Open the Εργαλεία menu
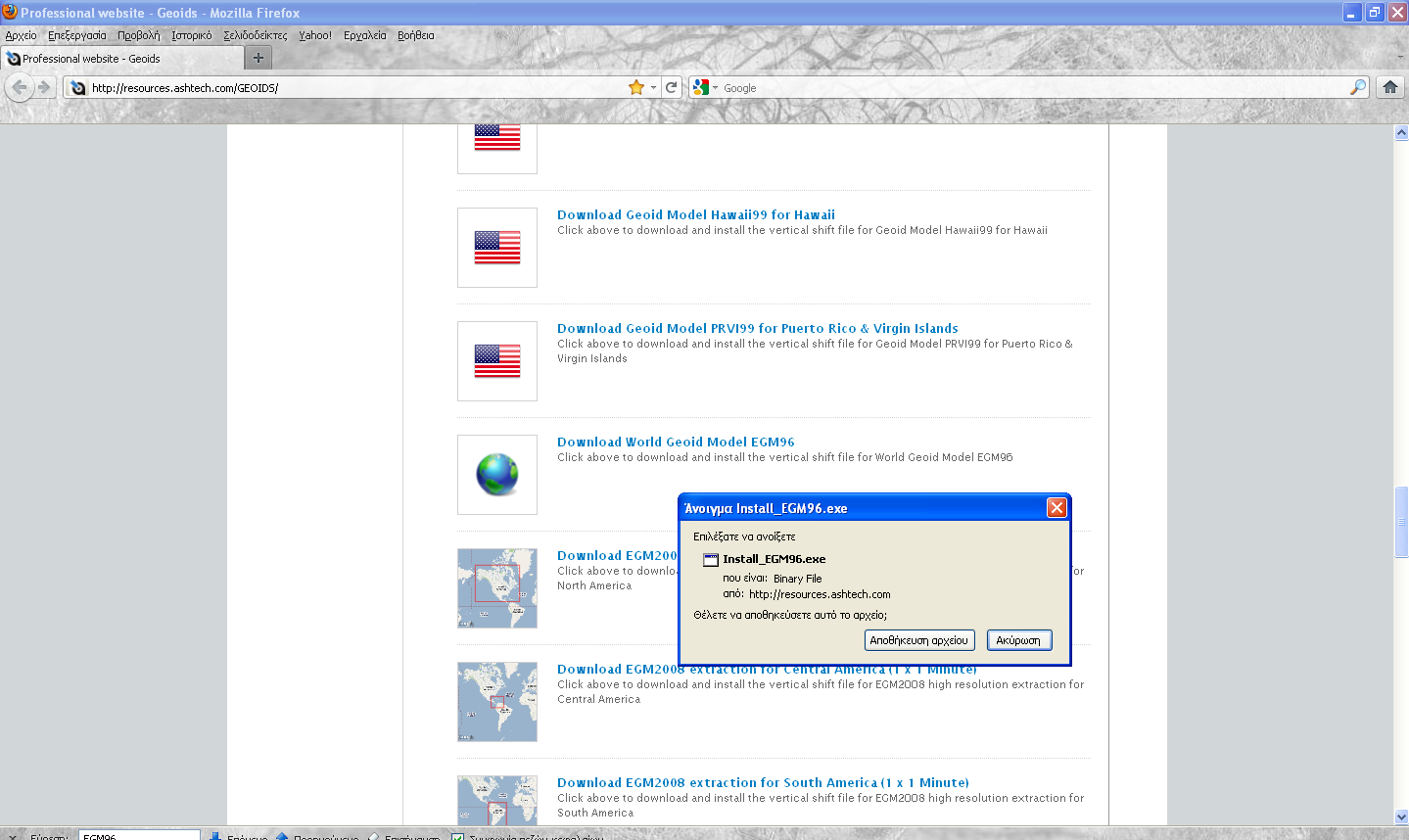Viewport: 1409px width, 840px height. (365, 35)
